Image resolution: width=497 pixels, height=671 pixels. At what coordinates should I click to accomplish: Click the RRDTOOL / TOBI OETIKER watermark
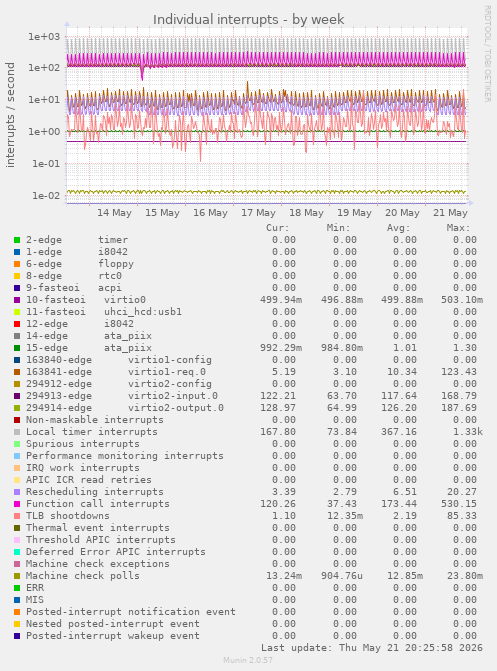(x=488, y=53)
